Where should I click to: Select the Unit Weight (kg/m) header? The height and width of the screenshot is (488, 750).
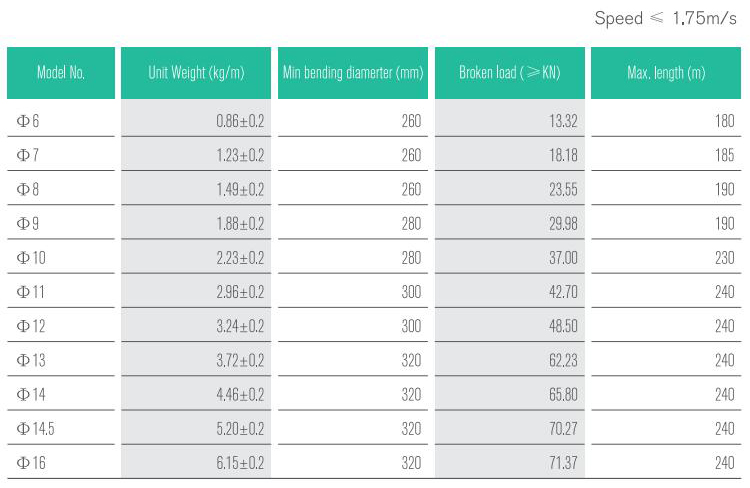(x=196, y=73)
